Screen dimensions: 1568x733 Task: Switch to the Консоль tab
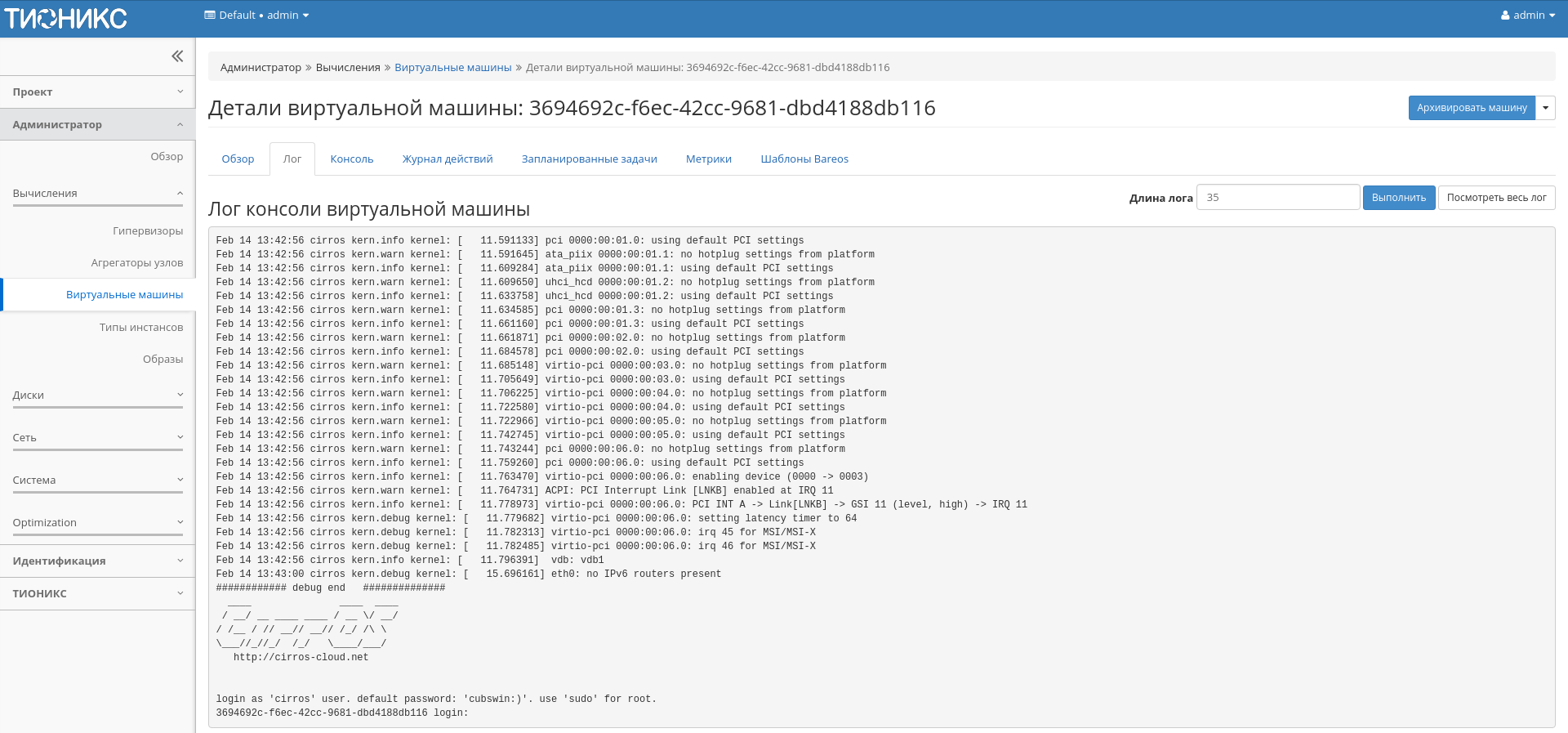351,159
